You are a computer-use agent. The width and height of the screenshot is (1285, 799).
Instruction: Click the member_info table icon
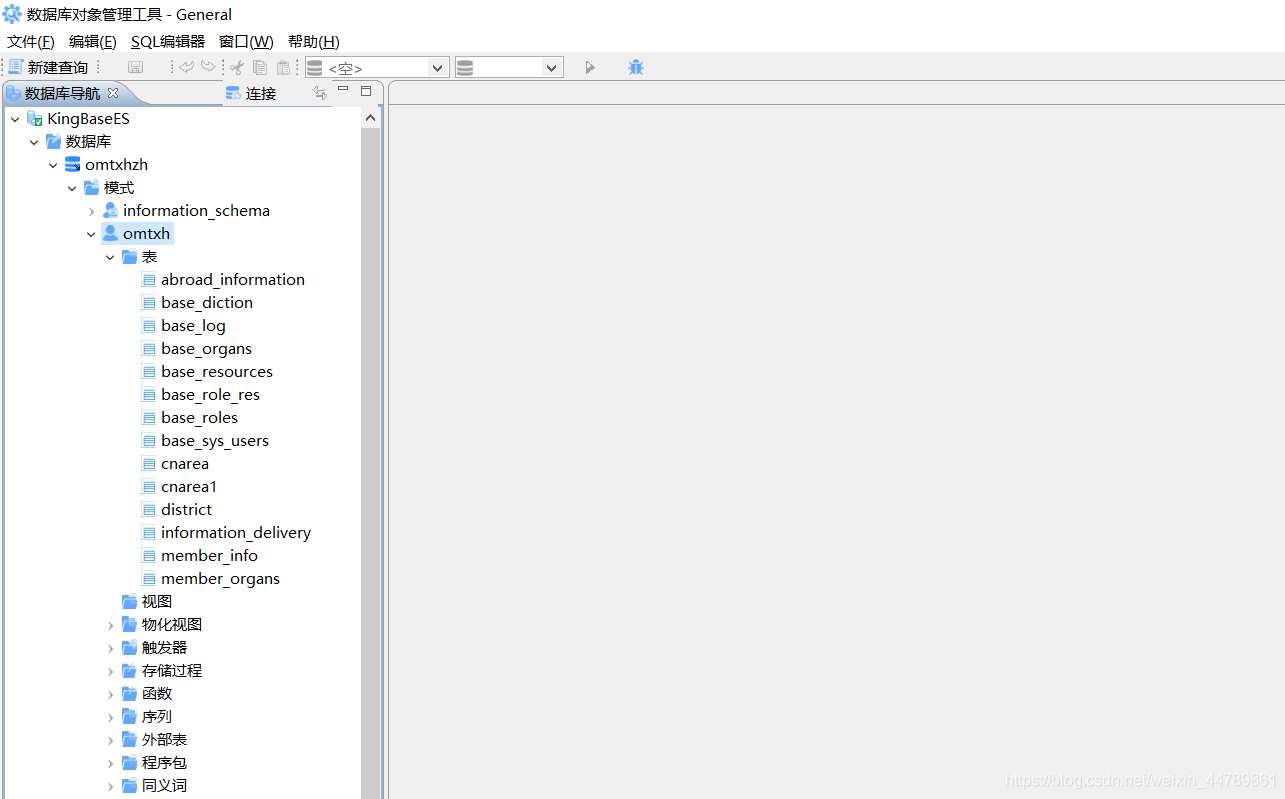(x=149, y=556)
